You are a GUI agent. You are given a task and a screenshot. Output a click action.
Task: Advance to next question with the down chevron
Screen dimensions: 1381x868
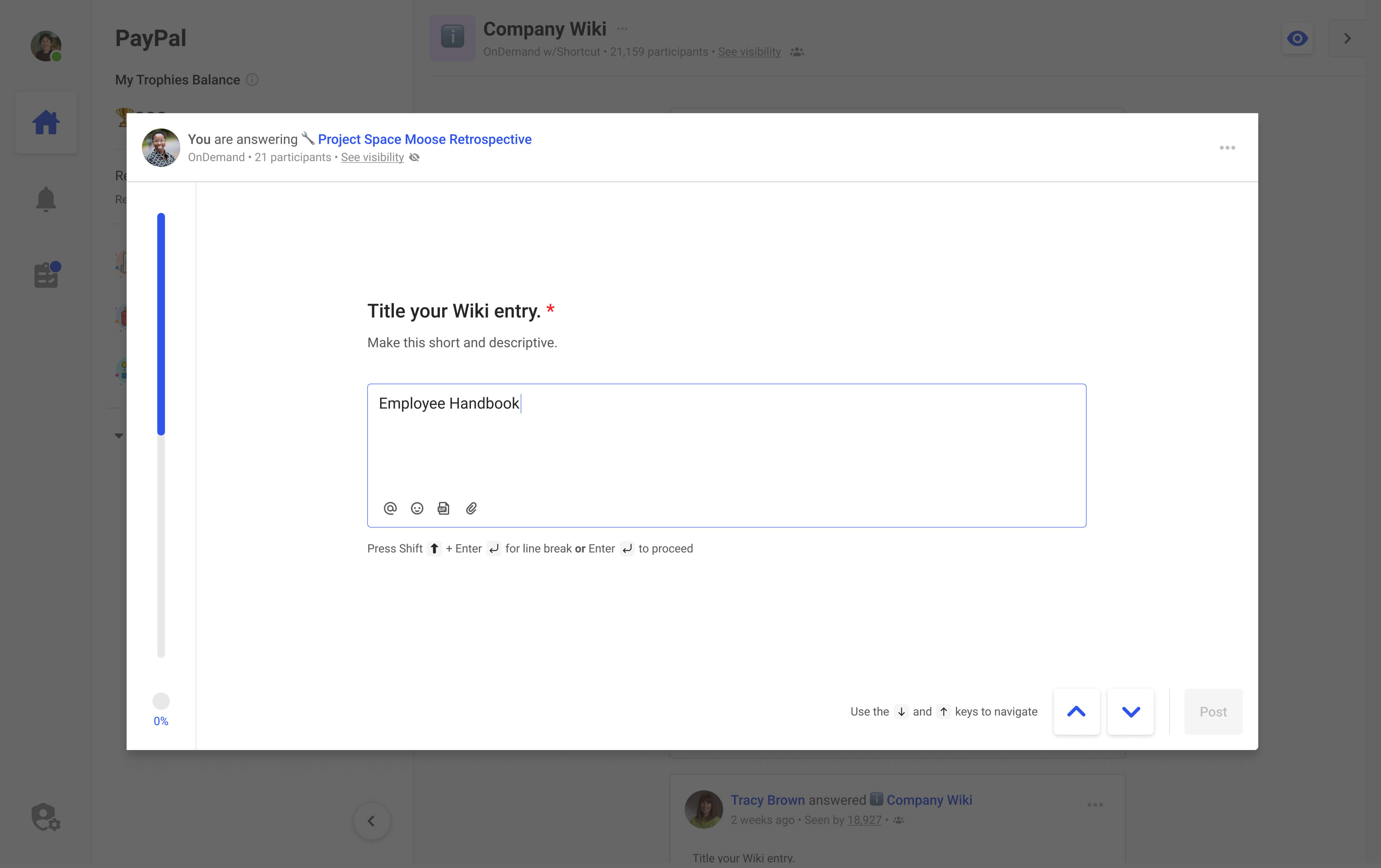1130,711
